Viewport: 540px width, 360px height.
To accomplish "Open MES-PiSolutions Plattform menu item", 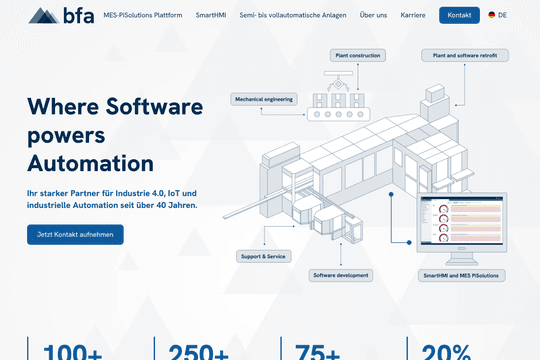I will pos(143,15).
